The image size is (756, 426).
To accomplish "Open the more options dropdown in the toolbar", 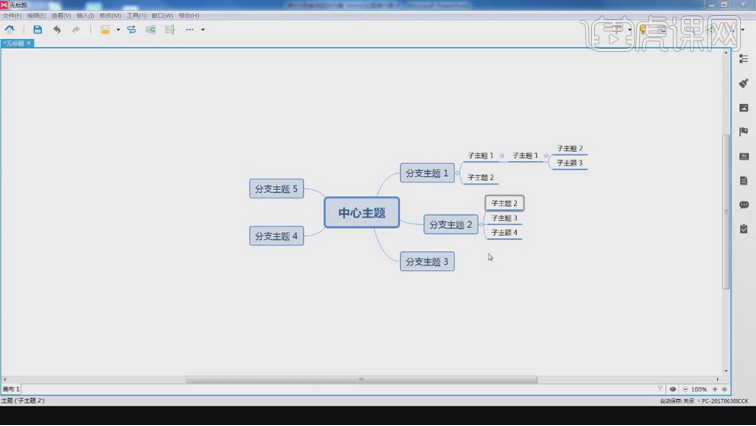I will [x=202, y=30].
